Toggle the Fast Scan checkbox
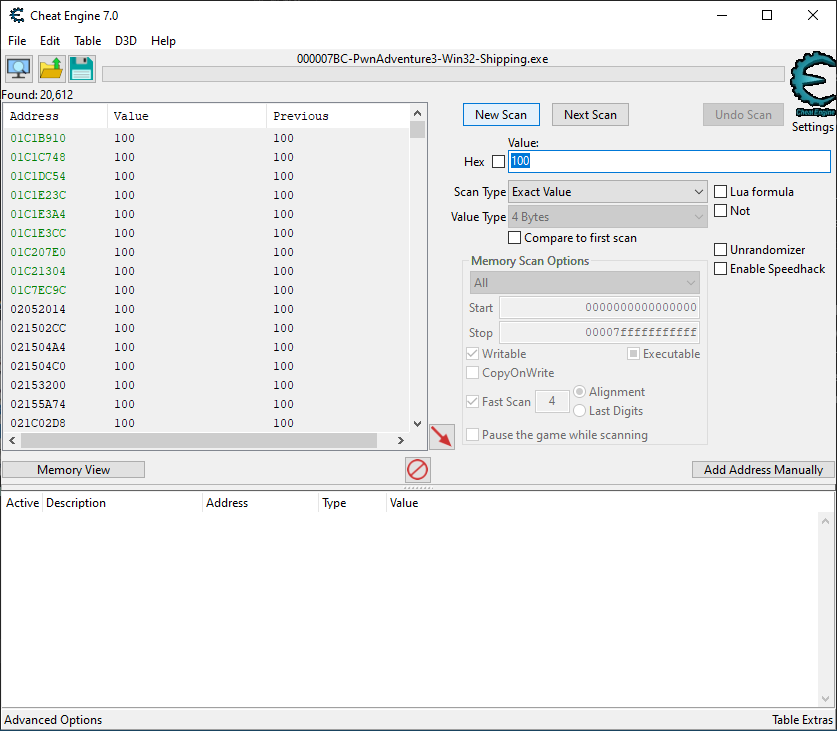 (472, 402)
